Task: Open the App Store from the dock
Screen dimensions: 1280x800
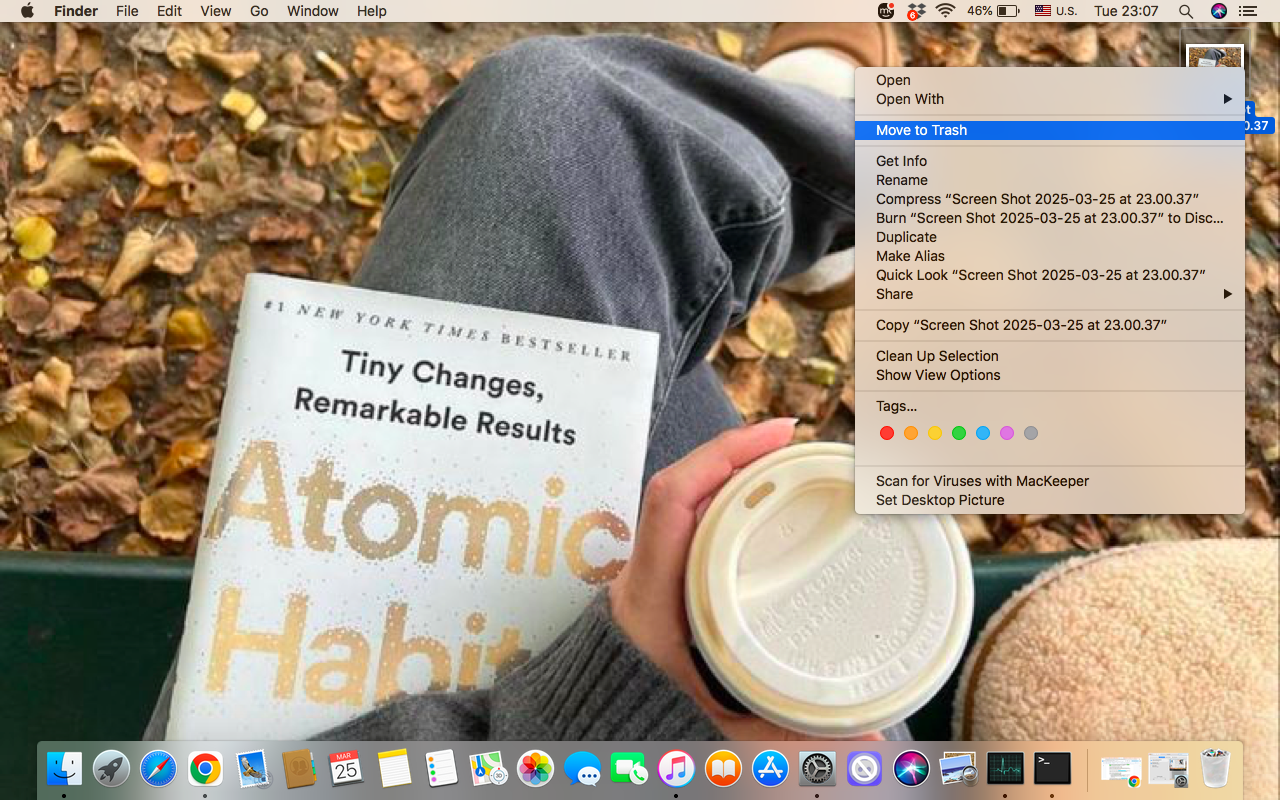Action: tap(769, 769)
